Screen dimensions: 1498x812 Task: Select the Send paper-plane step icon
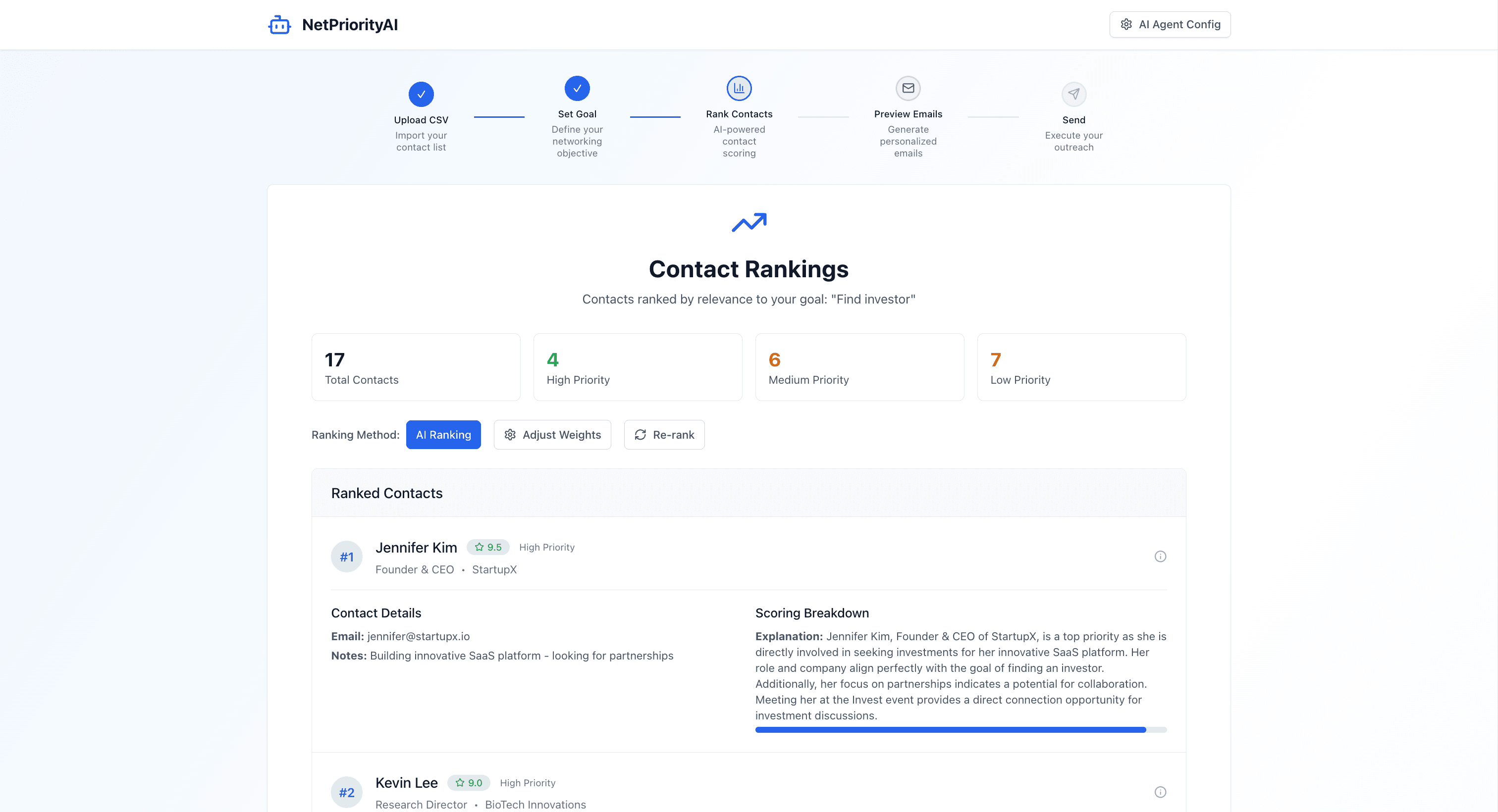[1073, 94]
